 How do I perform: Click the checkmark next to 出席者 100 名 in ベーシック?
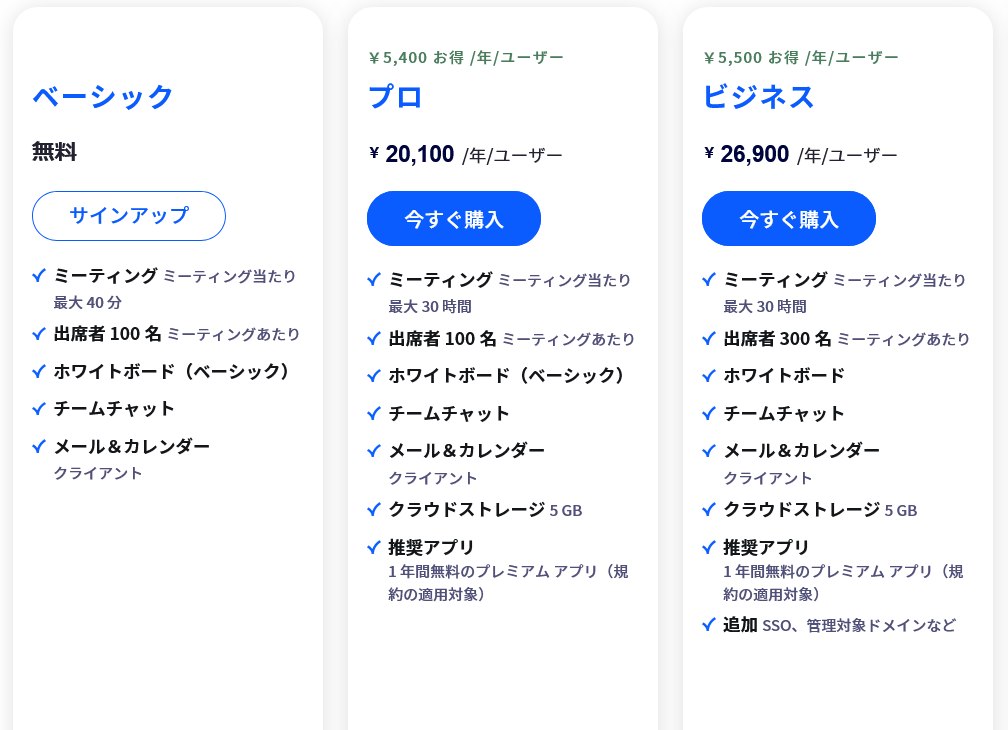tap(37, 335)
